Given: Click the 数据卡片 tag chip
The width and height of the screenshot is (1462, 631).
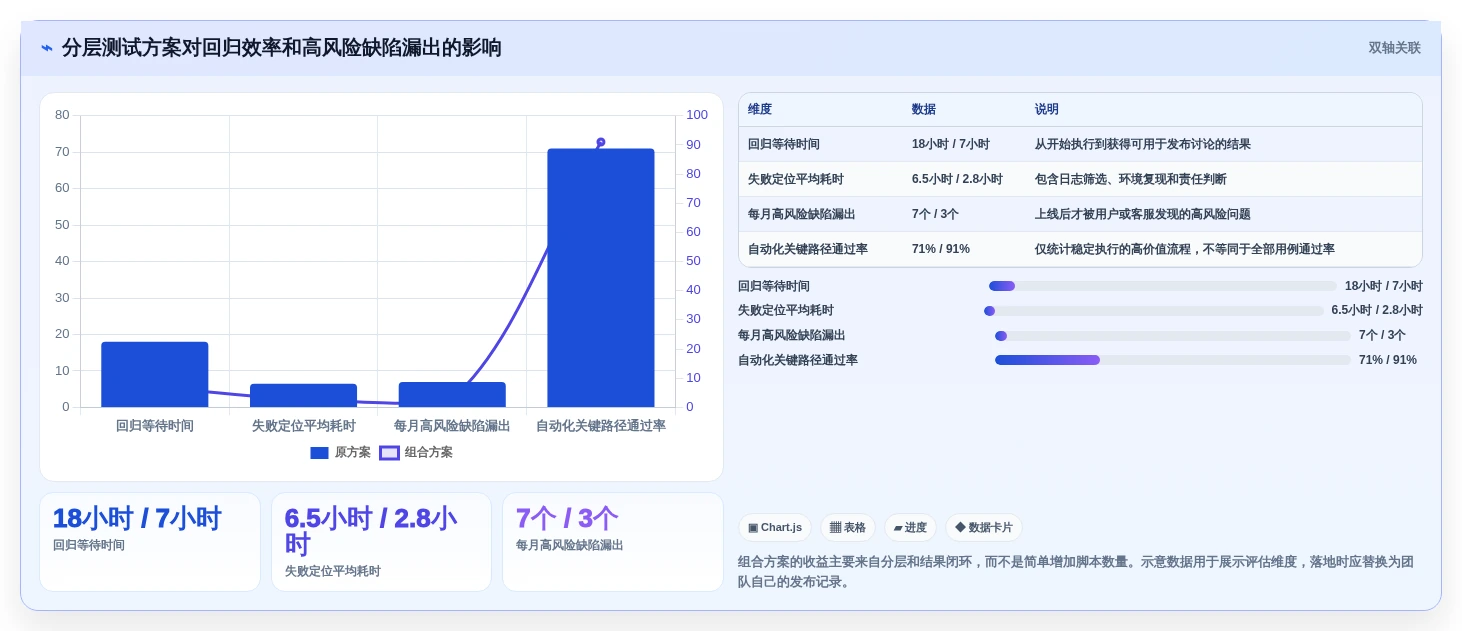Looking at the screenshot, I should point(984,527).
